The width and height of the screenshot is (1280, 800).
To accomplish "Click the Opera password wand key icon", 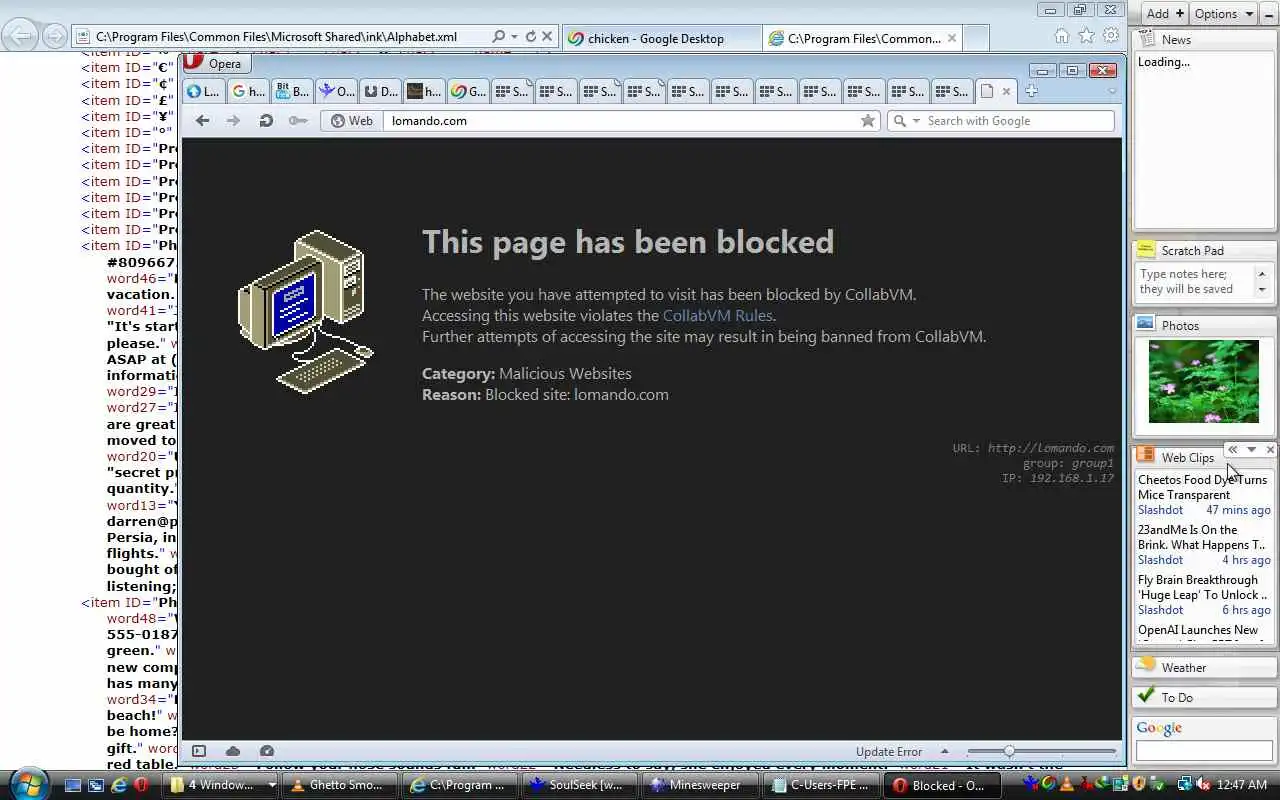I will pyautogui.click(x=298, y=120).
